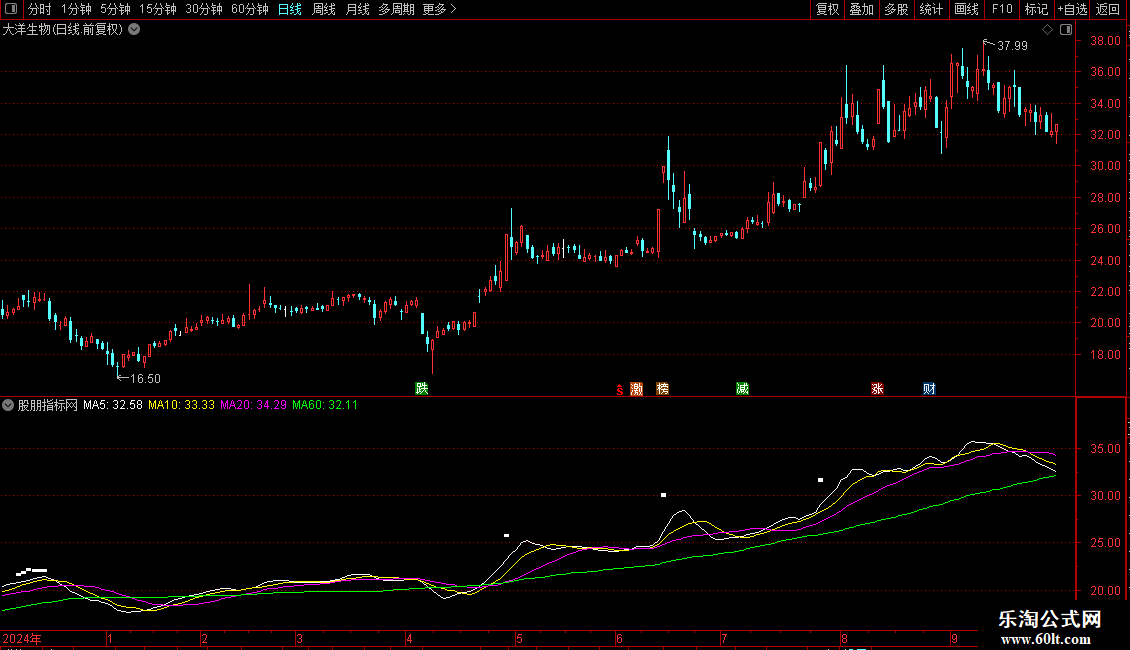Toggle the 叠加 overlay button
The image size is (1130, 650).
pos(861,9)
